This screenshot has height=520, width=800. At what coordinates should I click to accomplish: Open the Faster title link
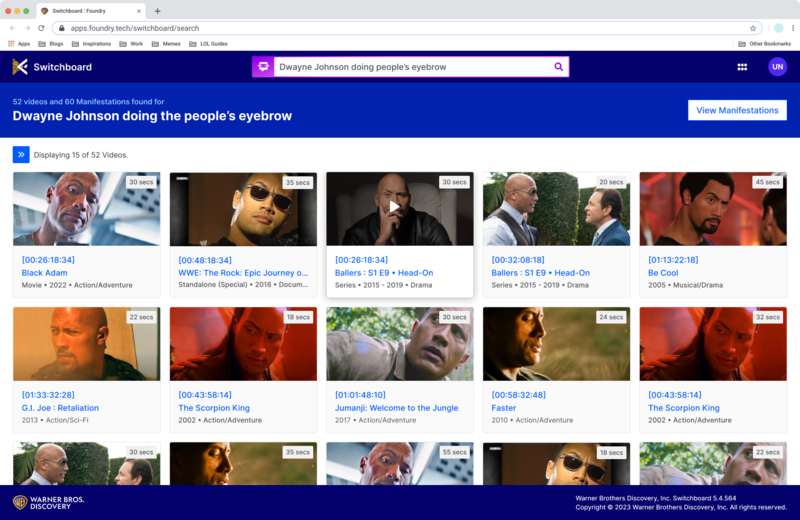(504, 408)
